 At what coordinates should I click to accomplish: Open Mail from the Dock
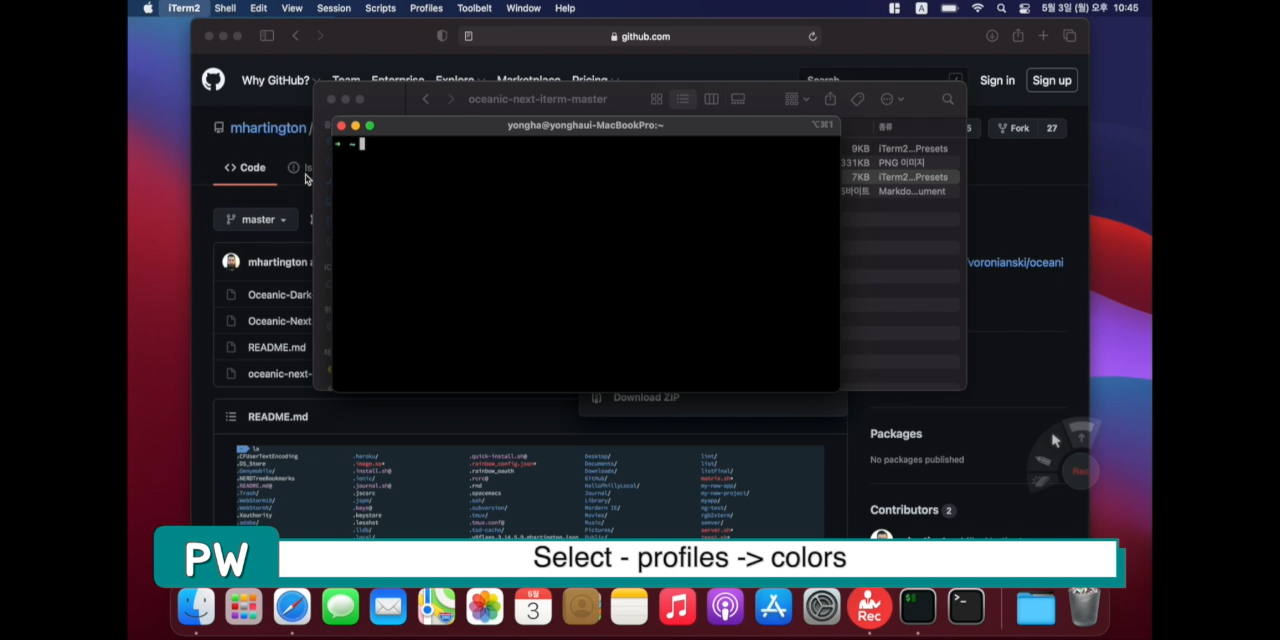[x=388, y=607]
